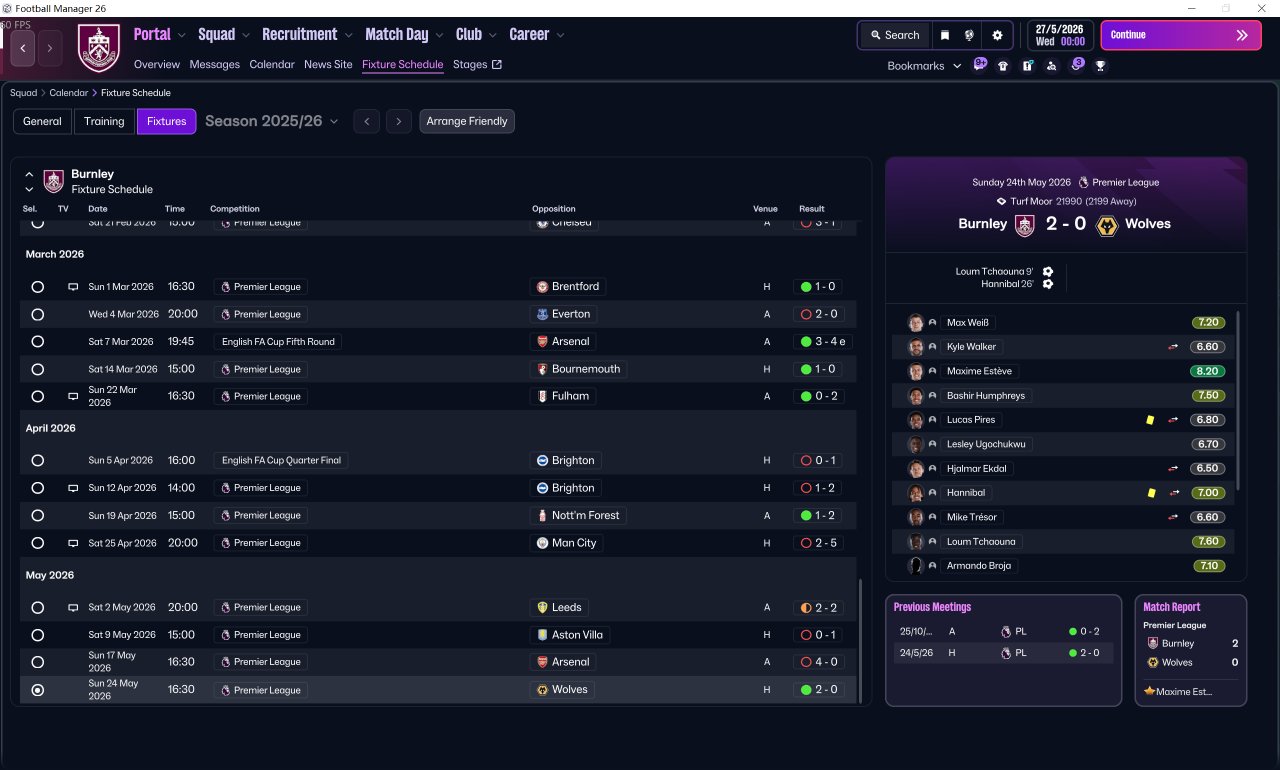Go to the previous season with the left arrow
The width and height of the screenshot is (1280, 770).
[x=367, y=121]
